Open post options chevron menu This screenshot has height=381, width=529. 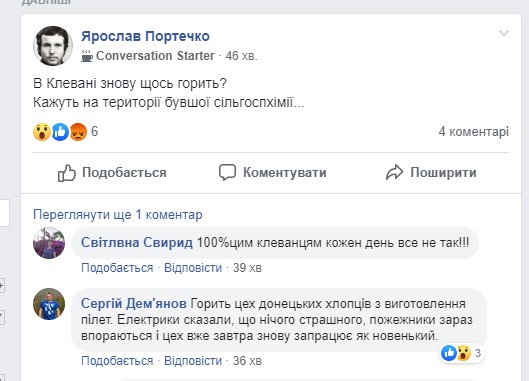point(504,33)
